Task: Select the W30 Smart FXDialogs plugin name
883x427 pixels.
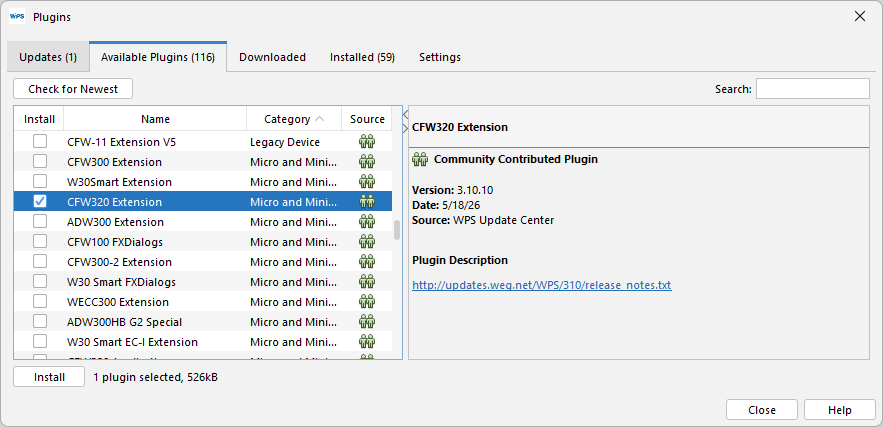Action: click(122, 282)
